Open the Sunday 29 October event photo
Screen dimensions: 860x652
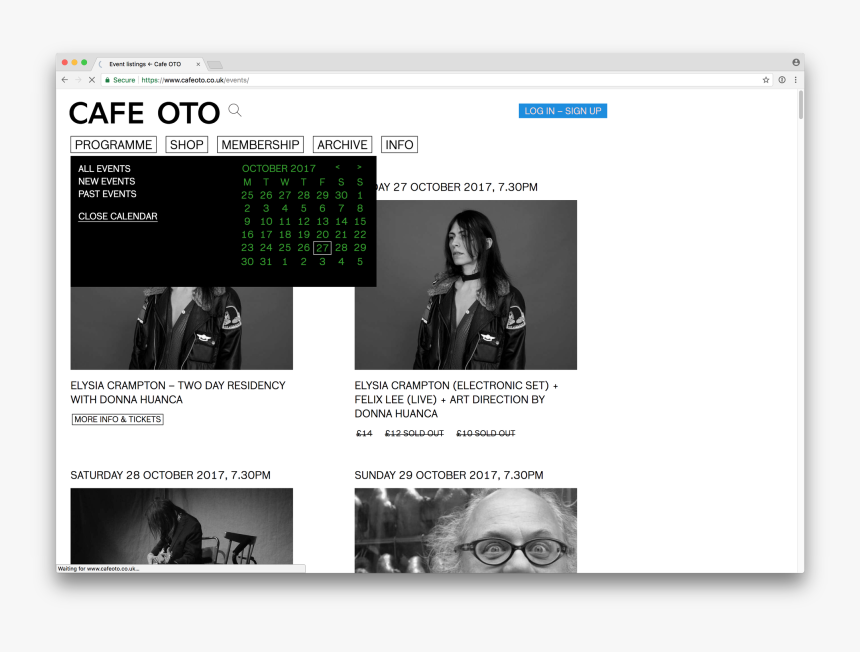pyautogui.click(x=466, y=530)
